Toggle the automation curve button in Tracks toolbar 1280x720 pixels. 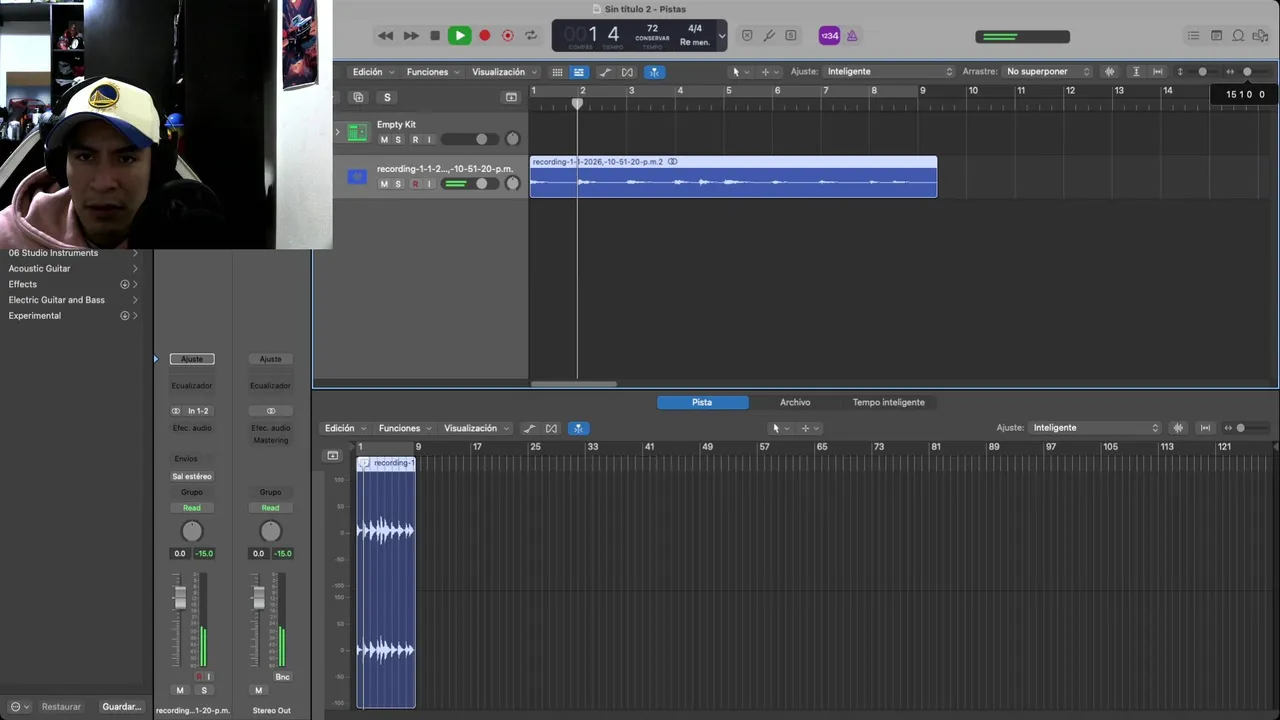click(x=605, y=72)
